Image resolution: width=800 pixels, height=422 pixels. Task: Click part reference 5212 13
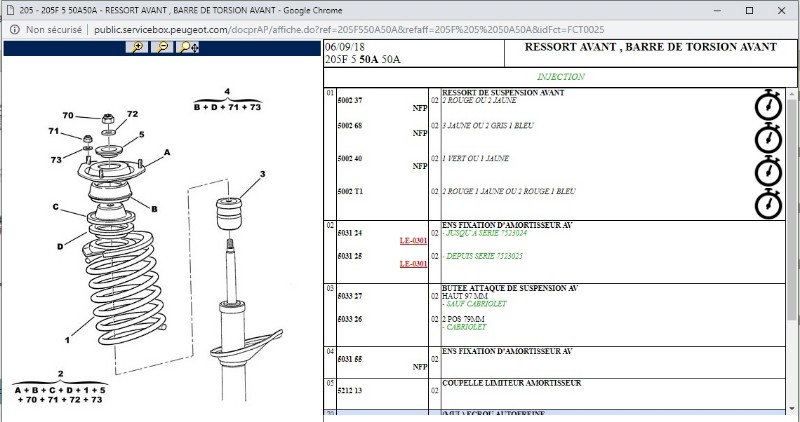(350, 390)
